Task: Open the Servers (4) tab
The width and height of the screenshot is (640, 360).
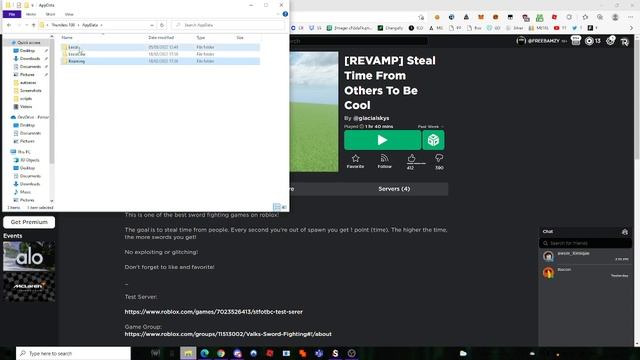Action: 394,189
